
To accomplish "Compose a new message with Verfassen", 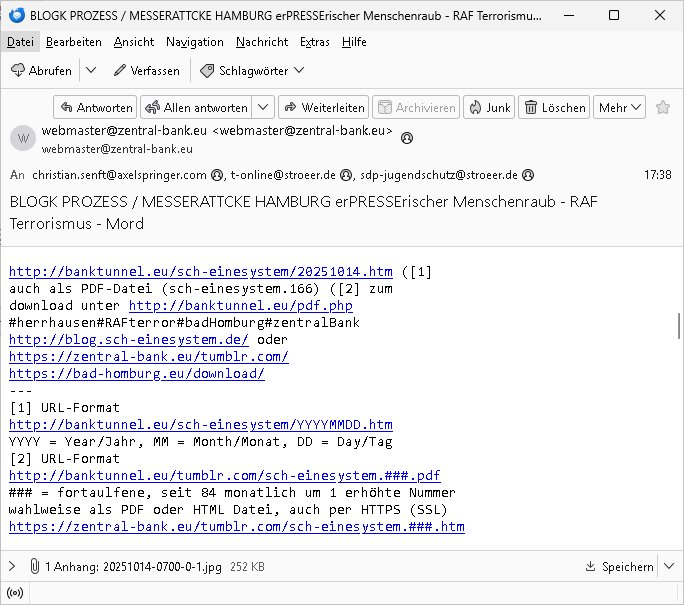I will click(x=146, y=70).
